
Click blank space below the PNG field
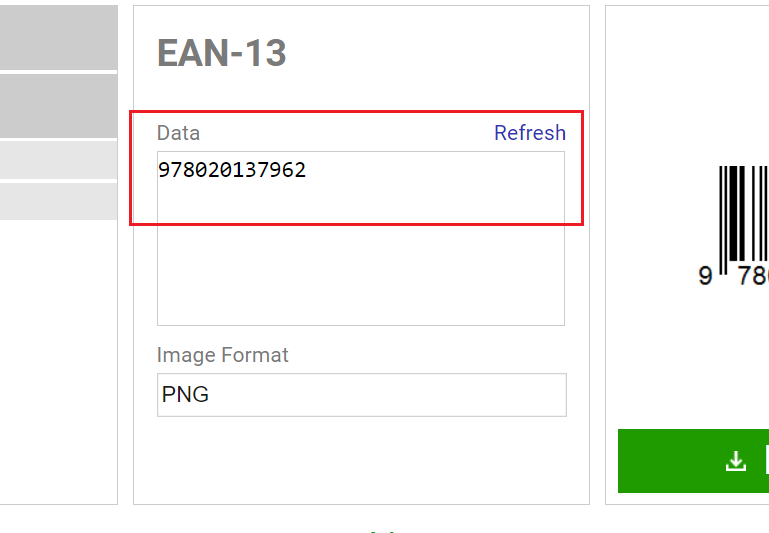360,460
